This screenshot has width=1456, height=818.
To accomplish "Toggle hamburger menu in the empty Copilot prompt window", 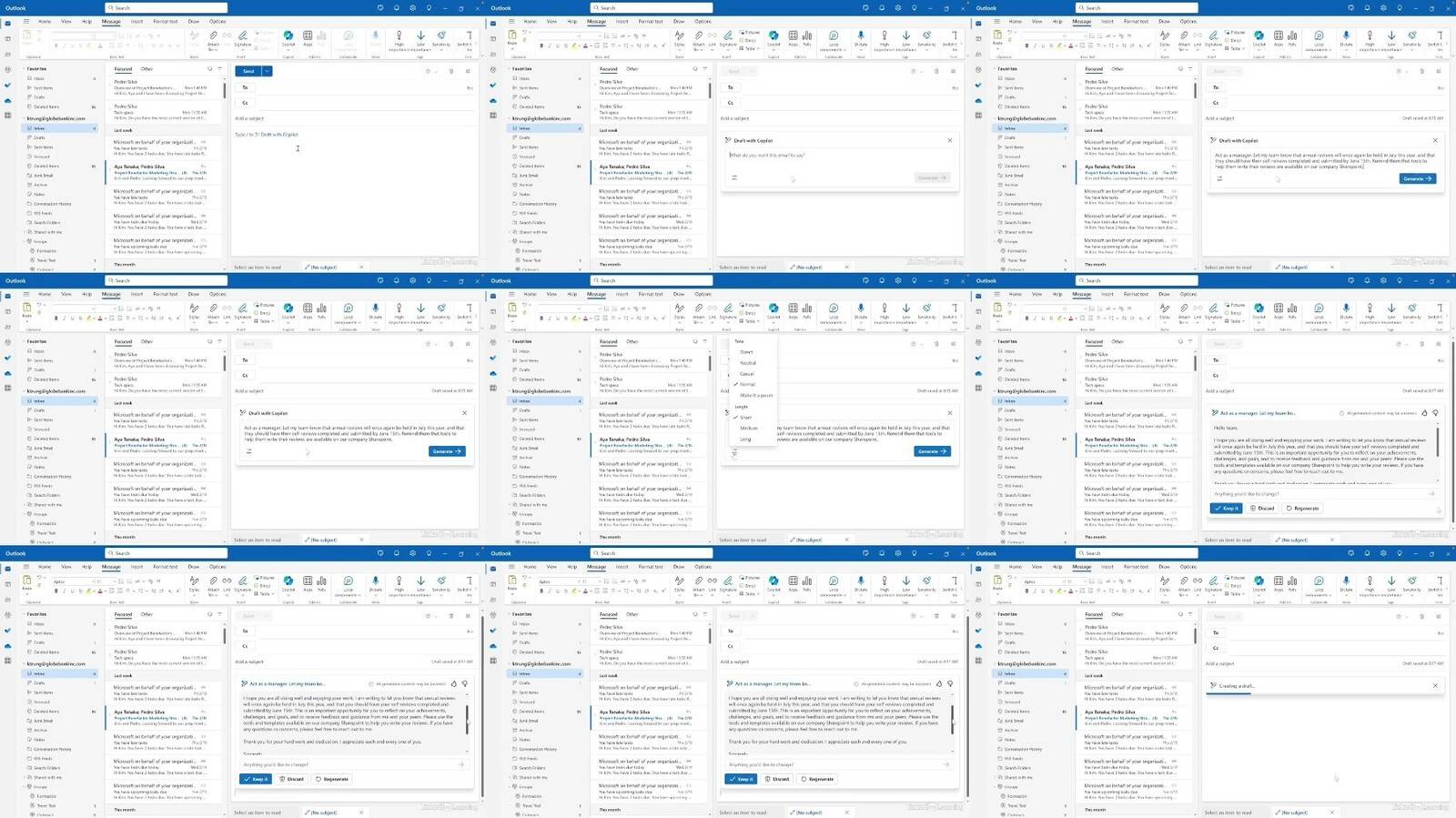I will [x=511, y=21].
